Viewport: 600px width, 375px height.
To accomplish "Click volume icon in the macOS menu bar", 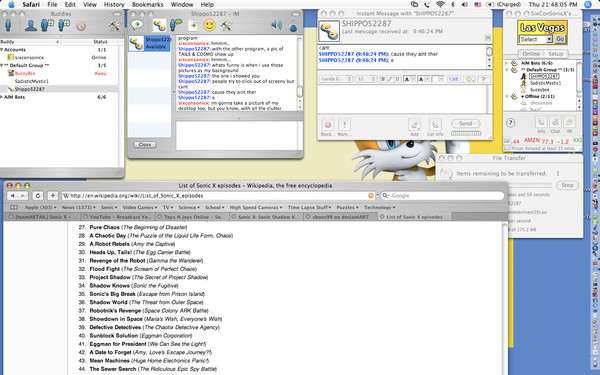I will click(x=465, y=5).
